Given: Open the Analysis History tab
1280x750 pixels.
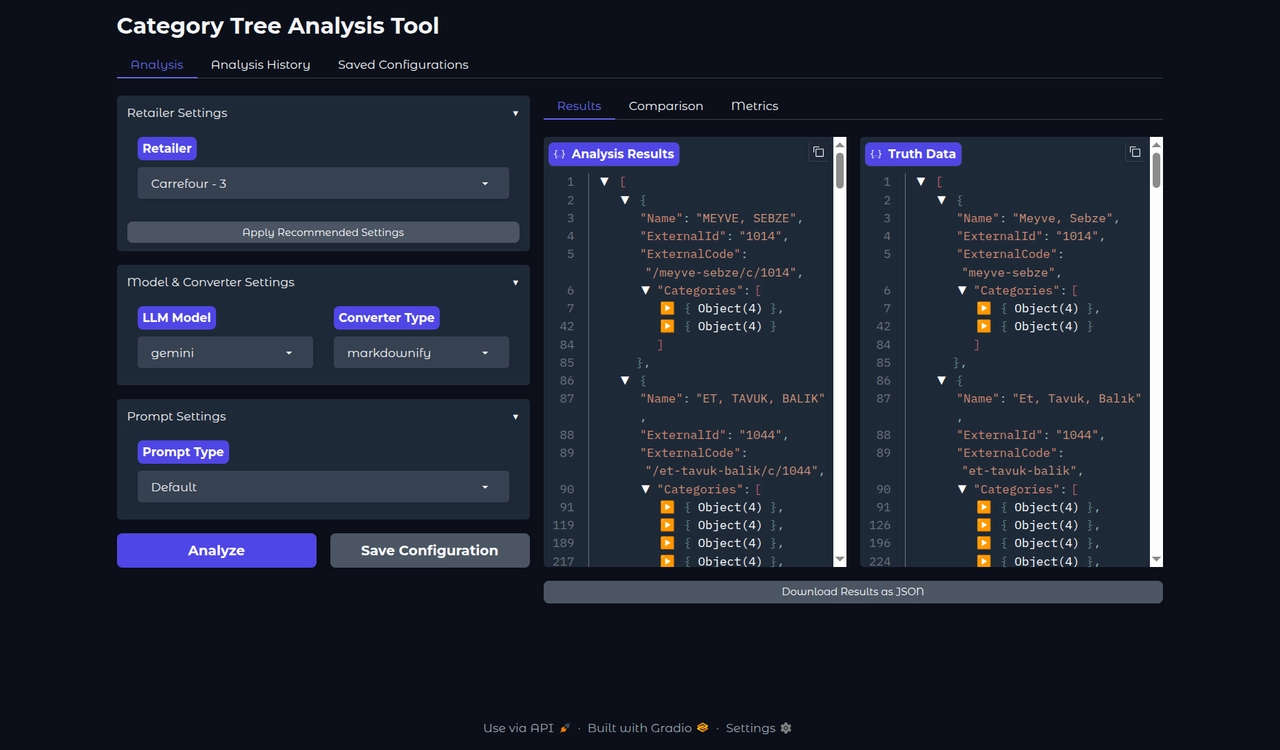Looking at the screenshot, I should point(260,64).
